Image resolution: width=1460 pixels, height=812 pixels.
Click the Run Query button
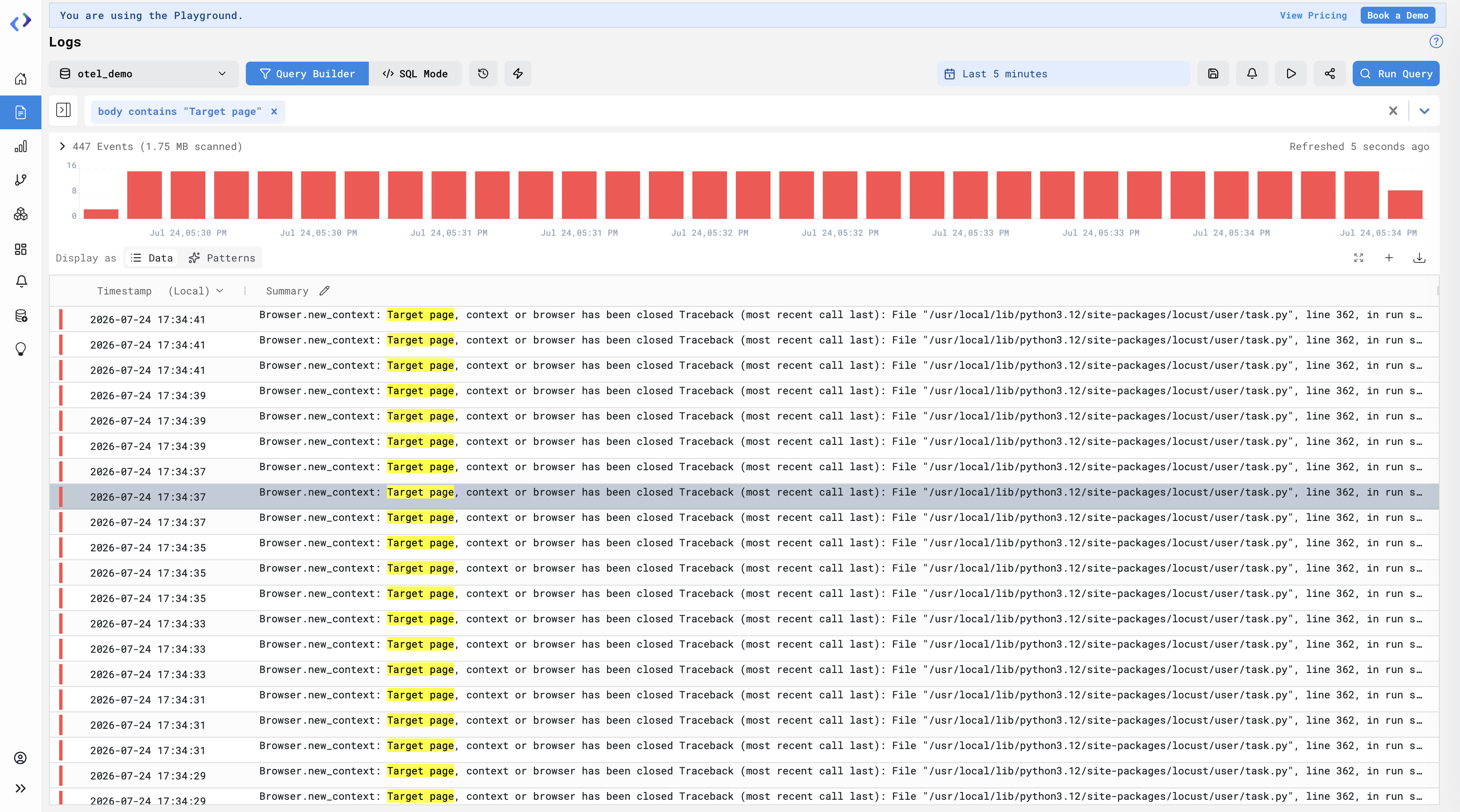point(1396,74)
